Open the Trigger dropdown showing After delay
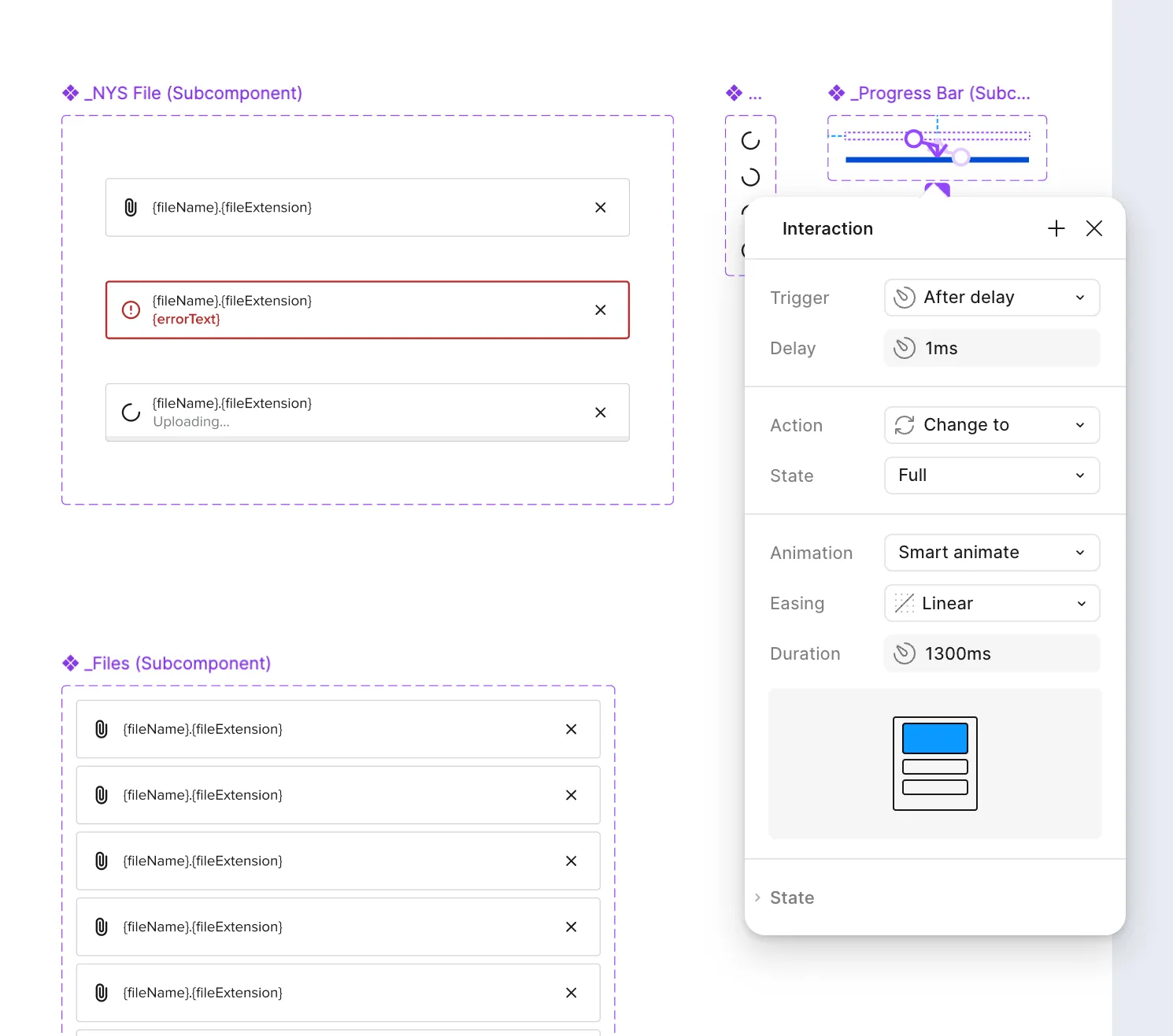The width and height of the screenshot is (1173, 1036). pos(992,298)
